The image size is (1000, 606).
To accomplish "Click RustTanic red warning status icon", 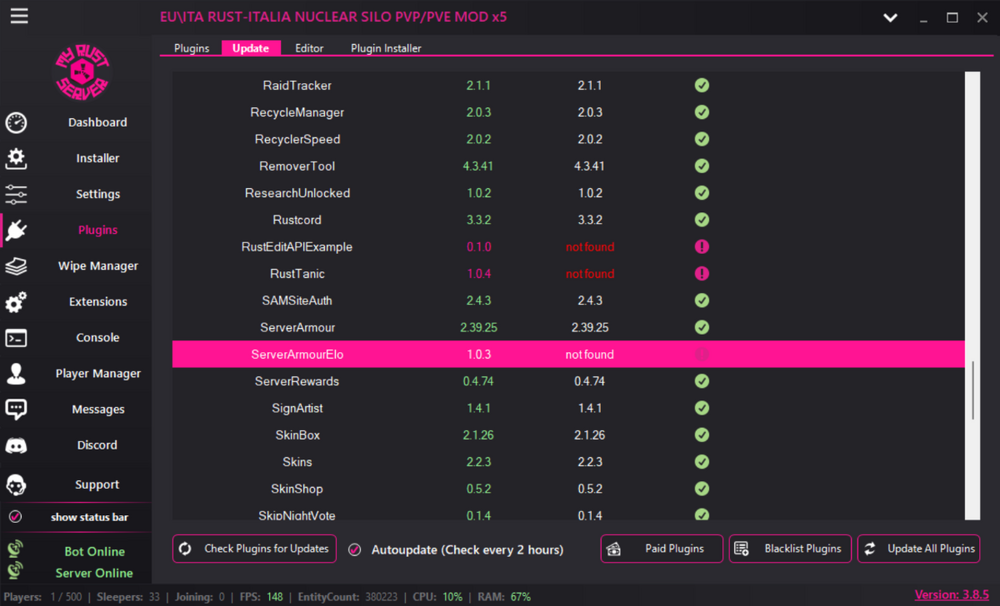I will click(x=702, y=274).
